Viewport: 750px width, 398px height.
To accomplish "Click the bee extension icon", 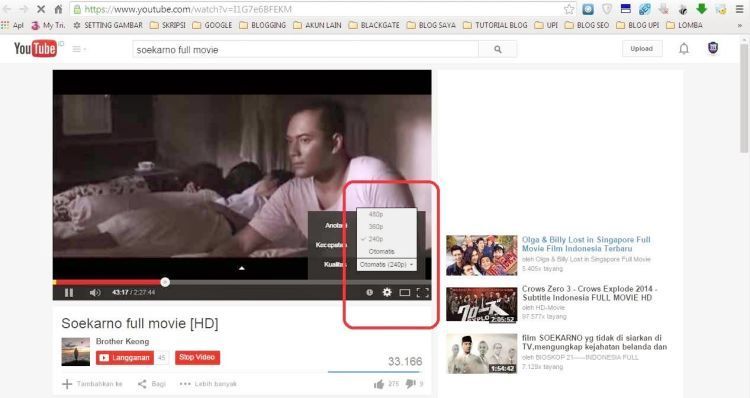I will (683, 9).
